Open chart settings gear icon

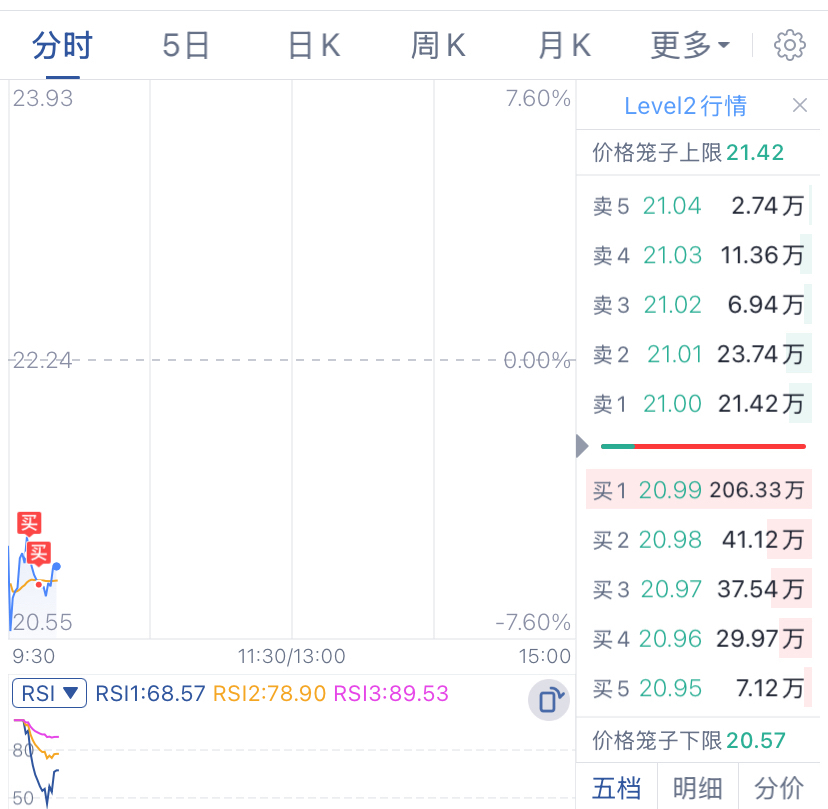789,45
